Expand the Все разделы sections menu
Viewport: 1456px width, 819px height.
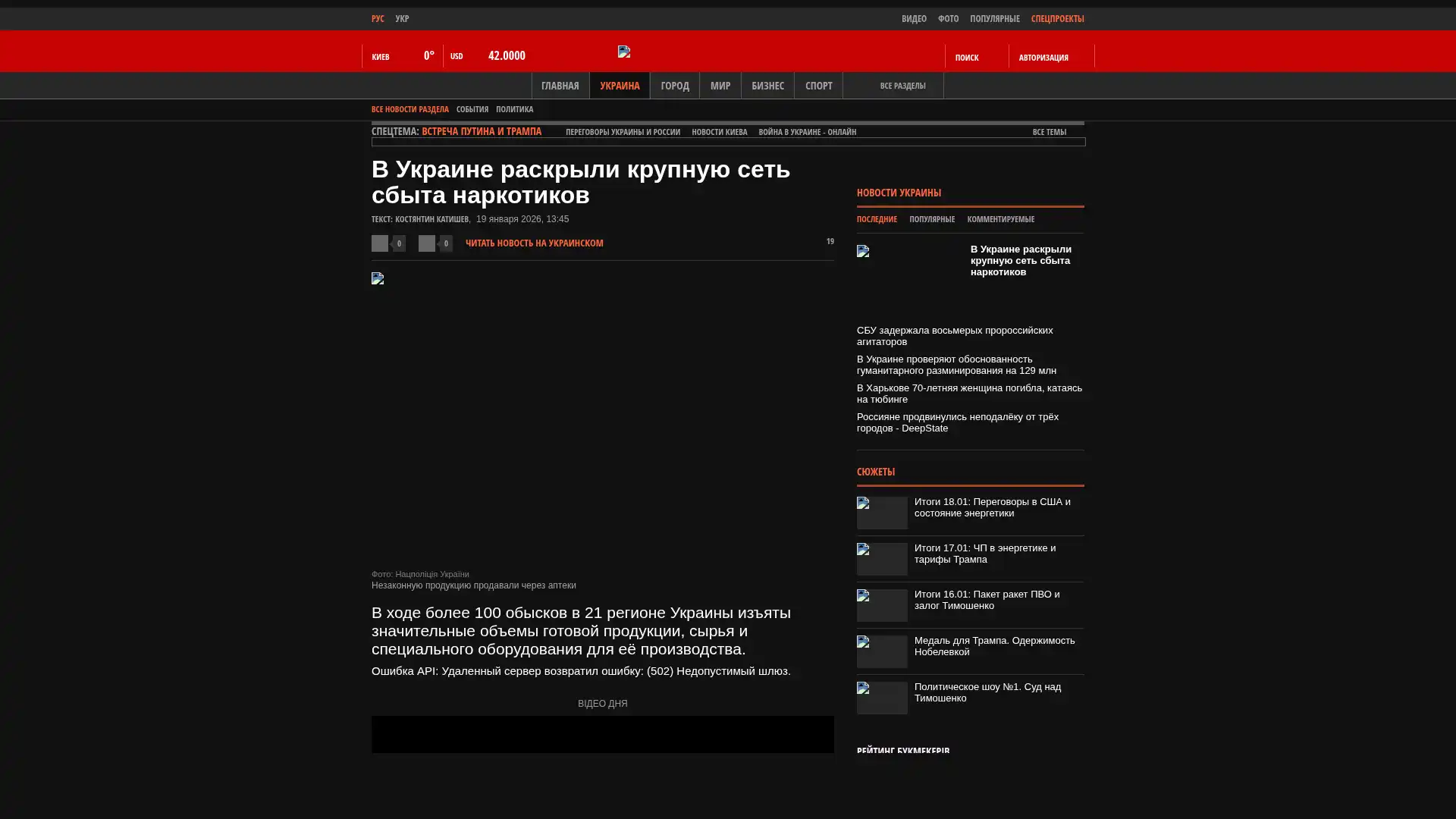pyautogui.click(x=902, y=86)
